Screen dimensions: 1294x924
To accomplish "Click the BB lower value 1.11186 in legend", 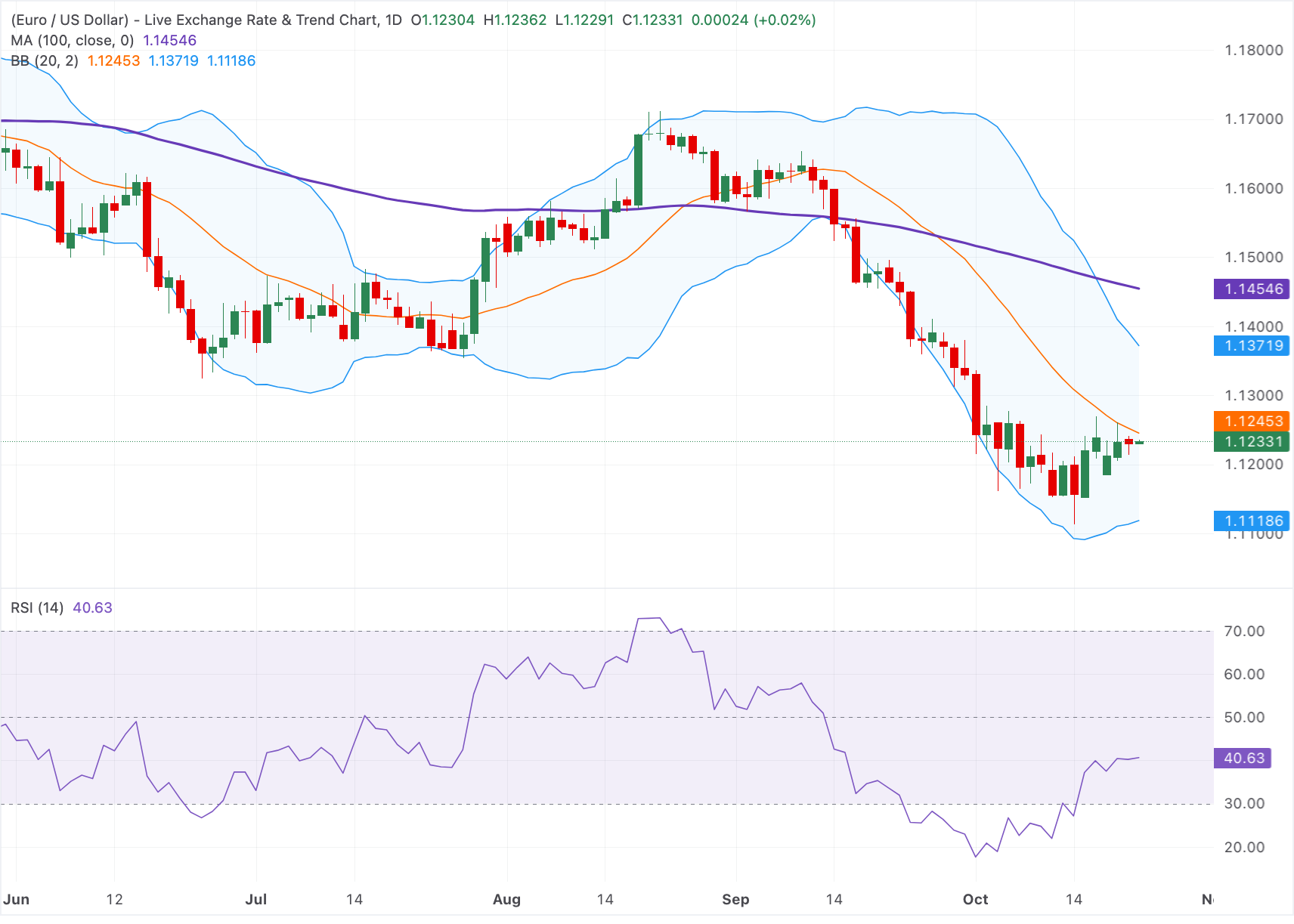I will click(231, 61).
